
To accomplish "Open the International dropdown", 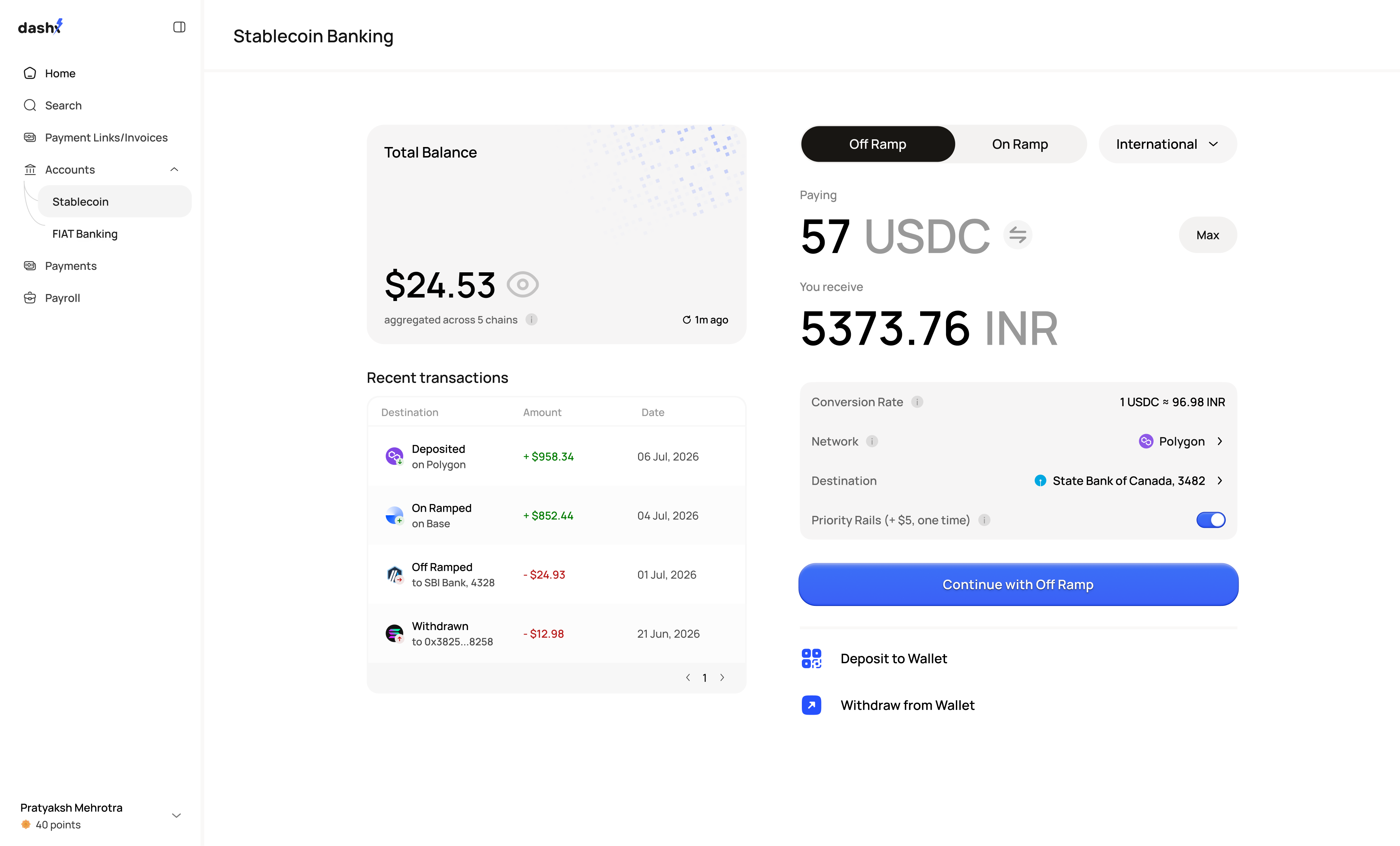I will pyautogui.click(x=1168, y=144).
